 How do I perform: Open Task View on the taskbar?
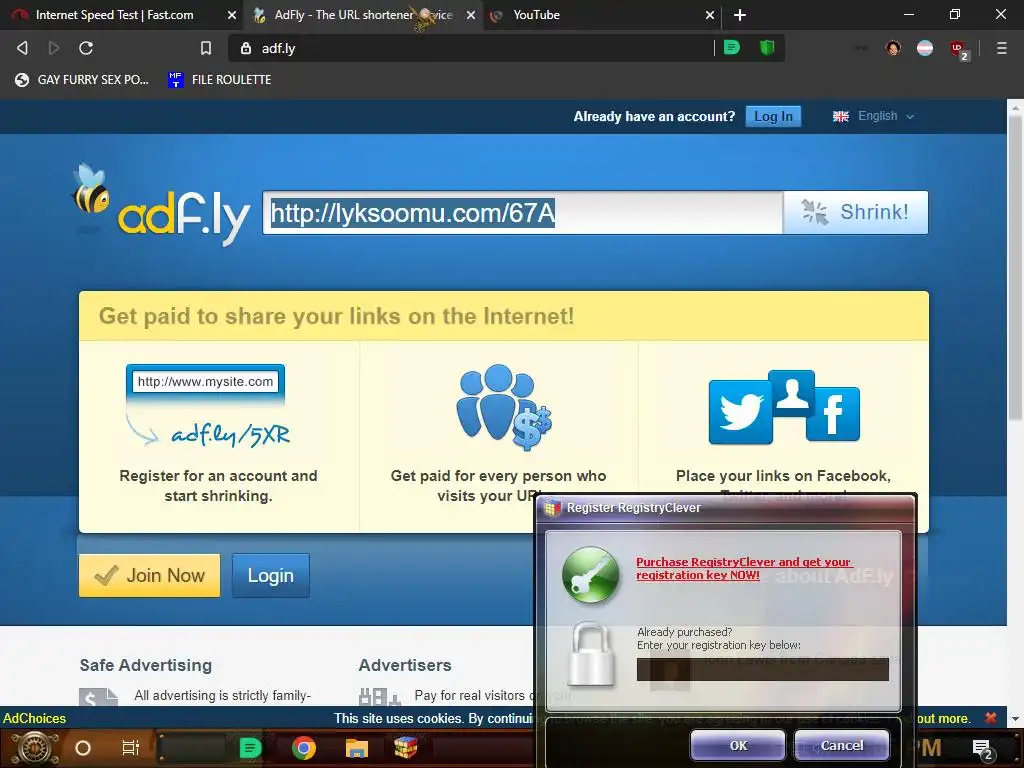coord(131,748)
